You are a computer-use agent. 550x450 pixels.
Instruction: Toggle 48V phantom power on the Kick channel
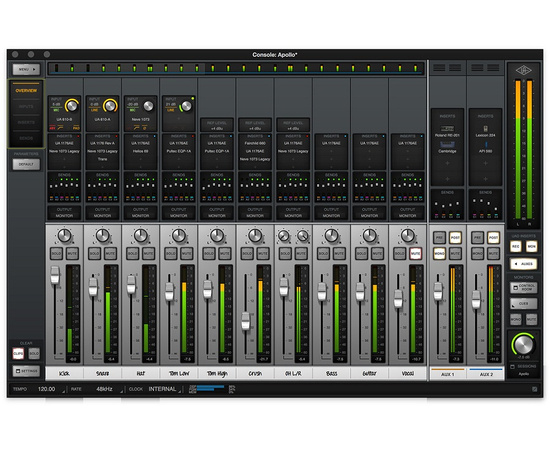click(x=52, y=128)
